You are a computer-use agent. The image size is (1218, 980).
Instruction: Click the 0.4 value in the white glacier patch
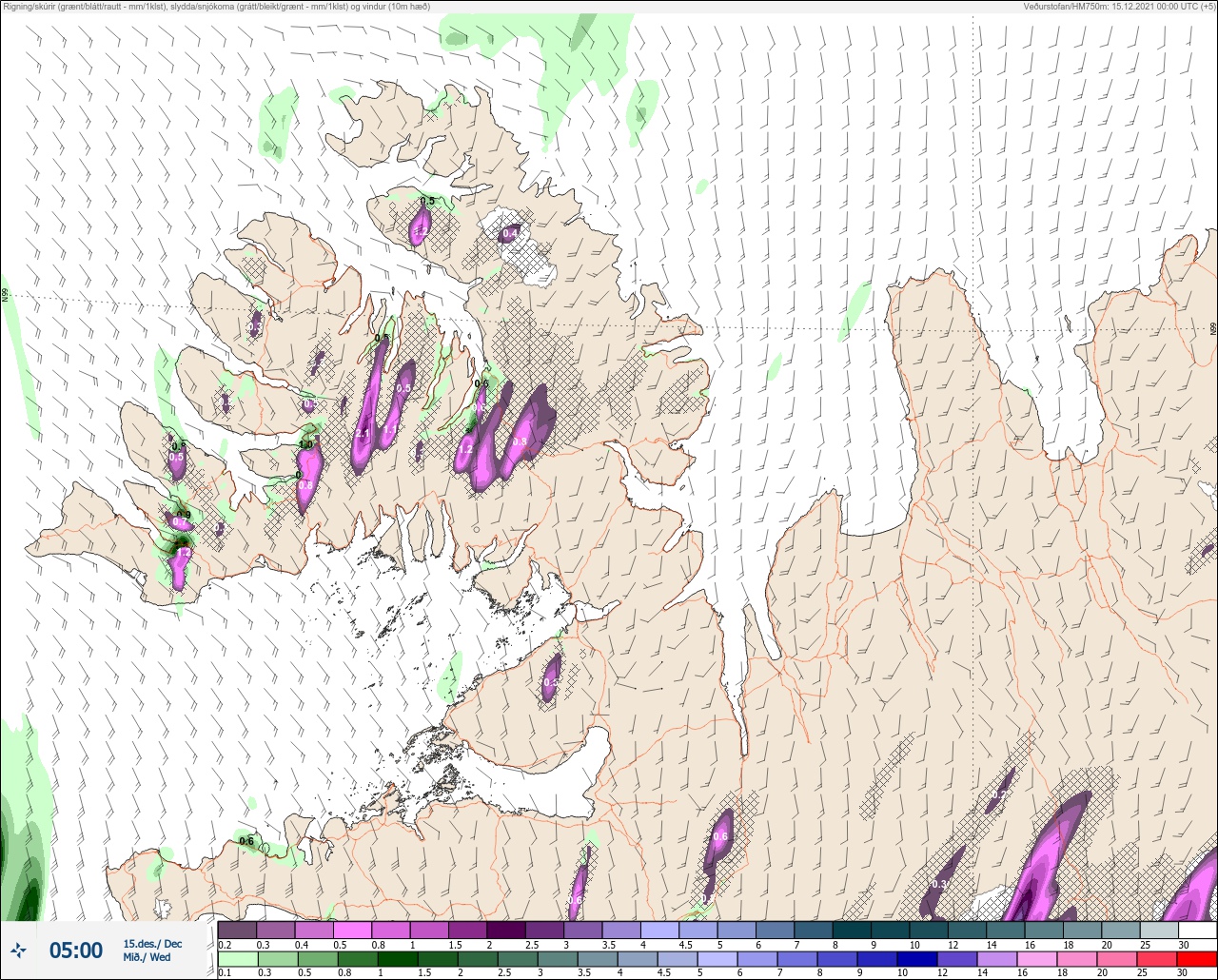coord(510,233)
